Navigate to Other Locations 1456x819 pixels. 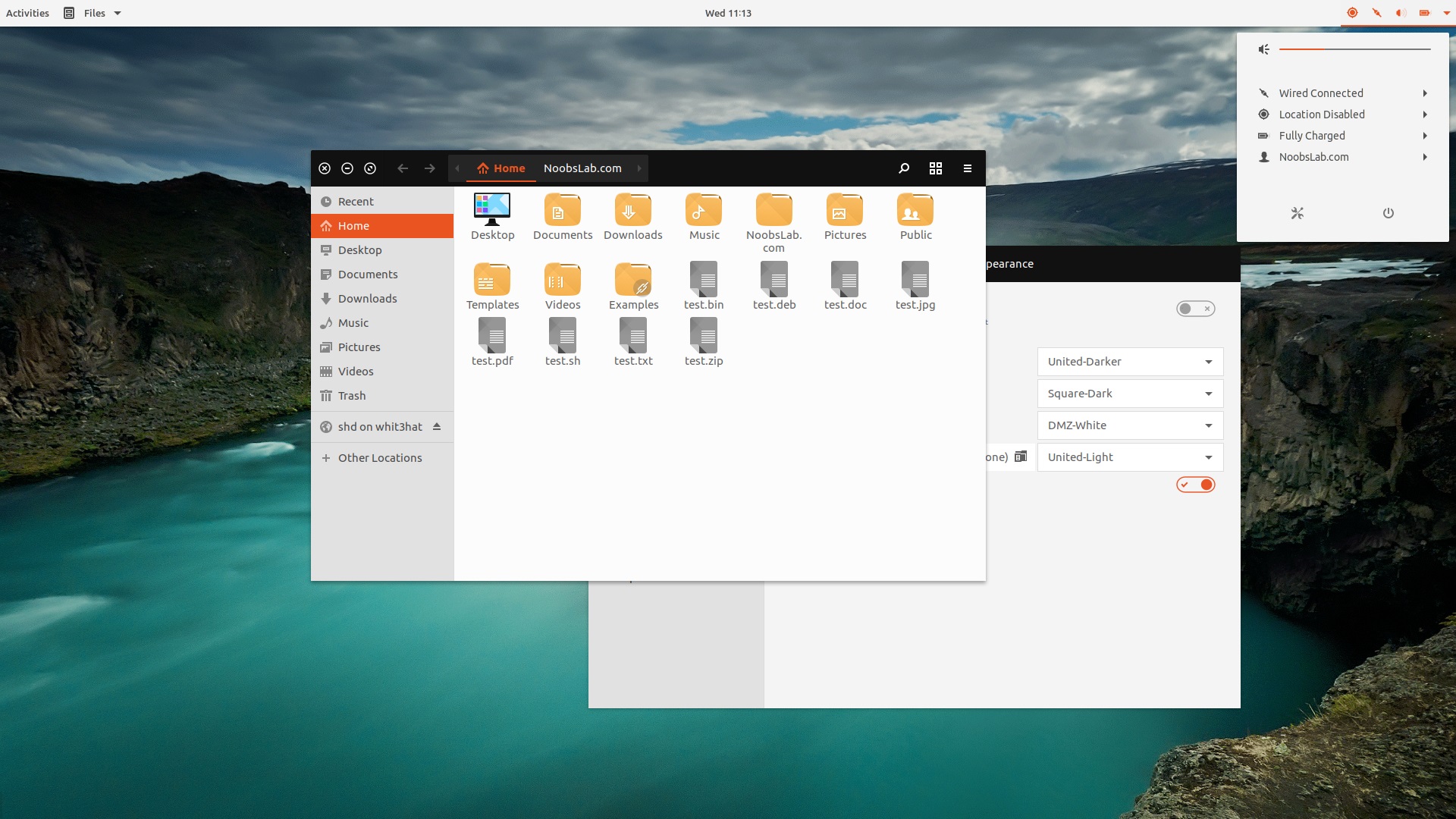click(379, 457)
